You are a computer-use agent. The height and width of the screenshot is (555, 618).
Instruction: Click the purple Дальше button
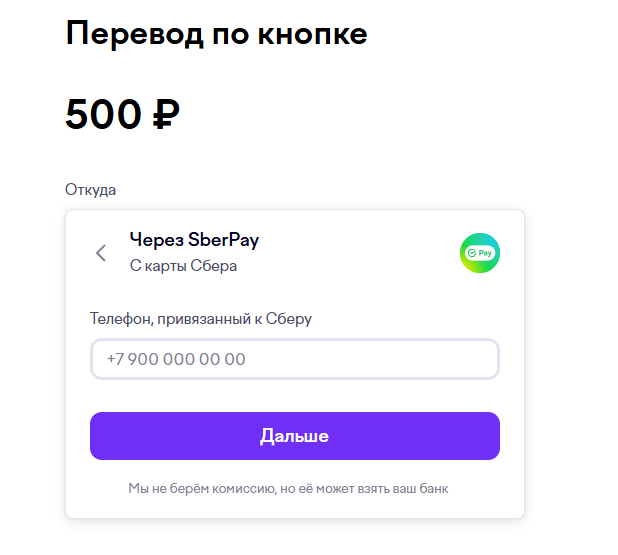click(x=295, y=436)
